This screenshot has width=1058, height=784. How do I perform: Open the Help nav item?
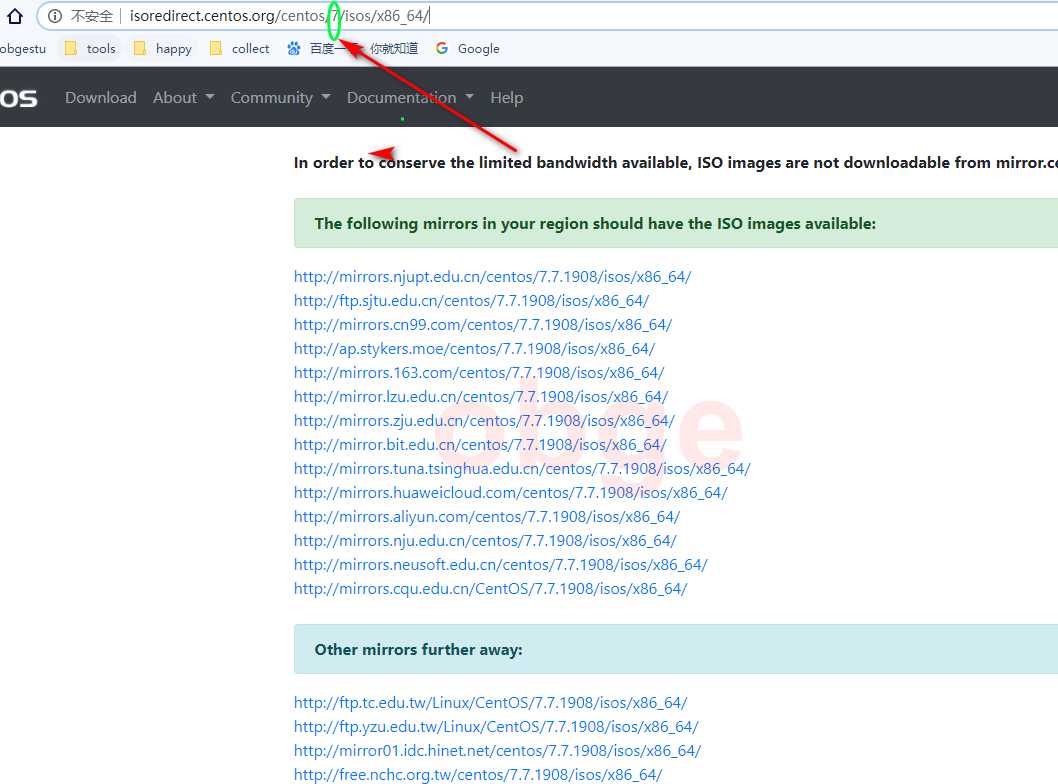507,98
